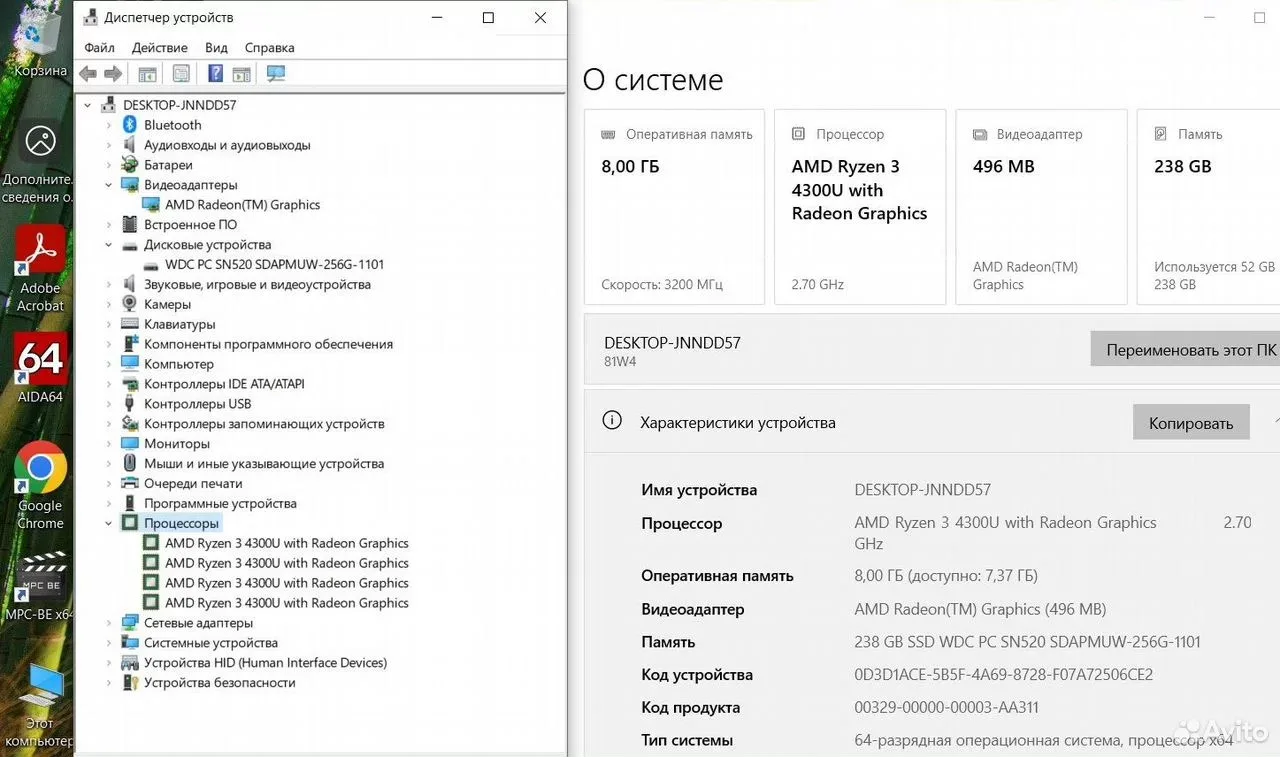Image resolution: width=1280 pixels, height=757 pixels.
Task: Select Программные устройства tree item
Action: 220,504
